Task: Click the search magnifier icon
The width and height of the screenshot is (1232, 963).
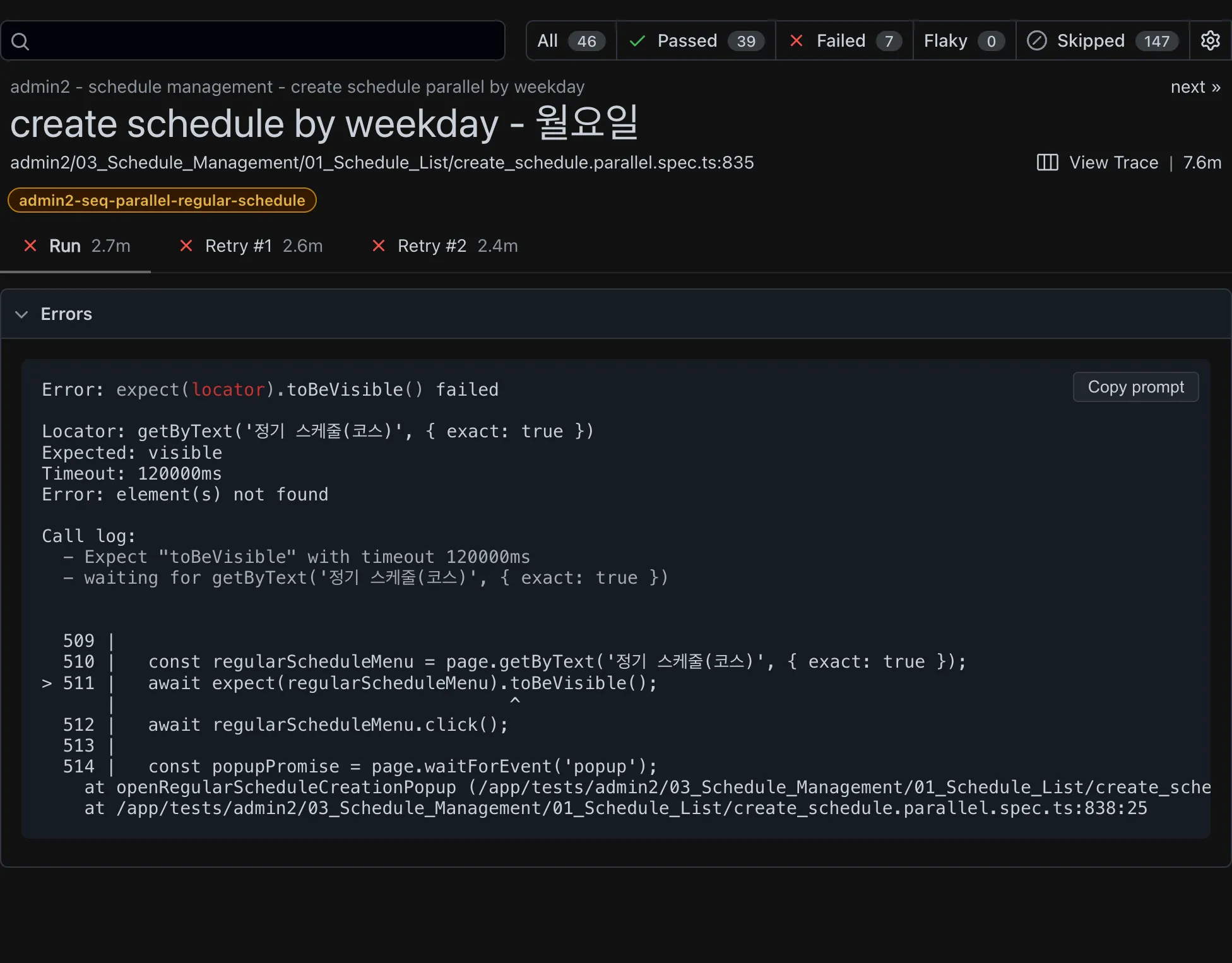Action: tap(20, 41)
